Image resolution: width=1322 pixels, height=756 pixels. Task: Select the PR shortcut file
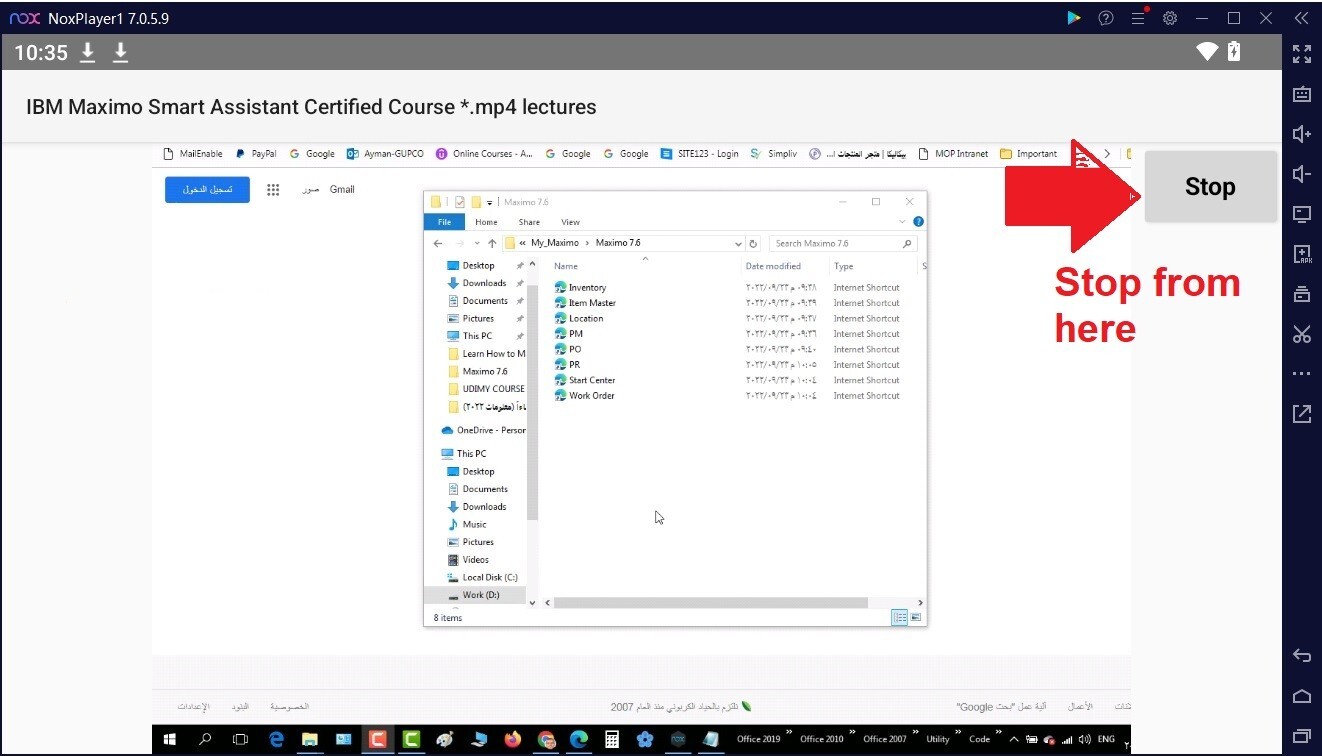click(x=574, y=365)
